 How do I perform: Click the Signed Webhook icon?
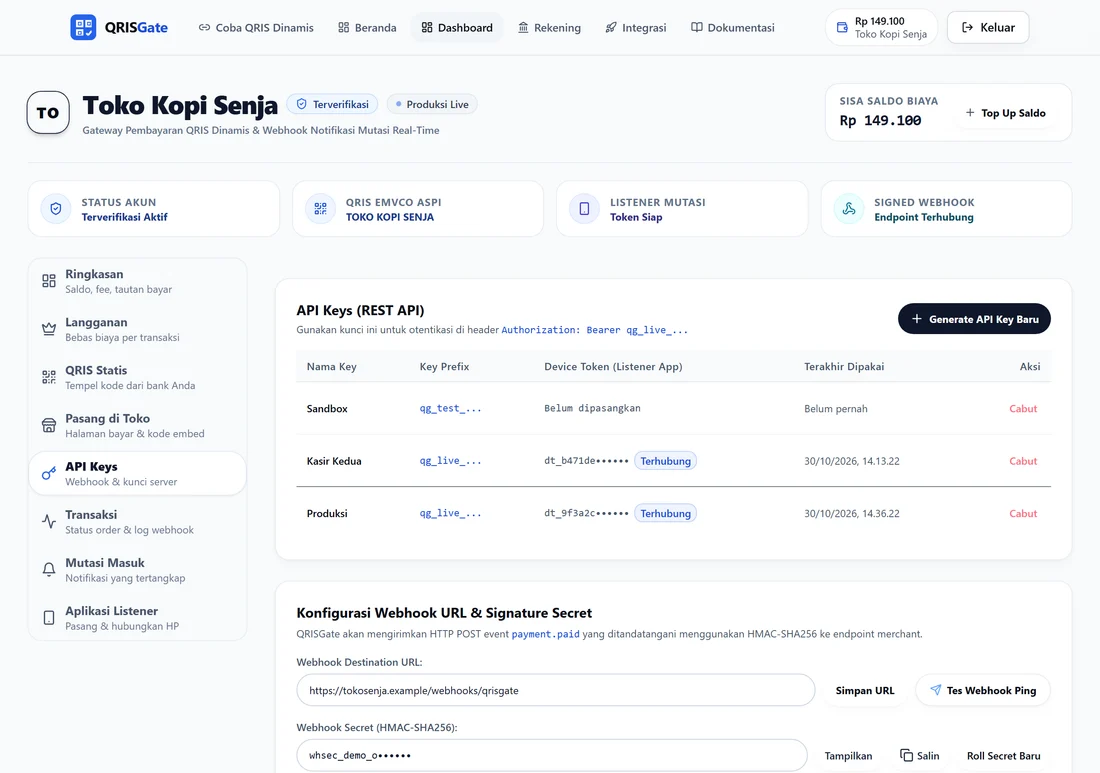849,208
